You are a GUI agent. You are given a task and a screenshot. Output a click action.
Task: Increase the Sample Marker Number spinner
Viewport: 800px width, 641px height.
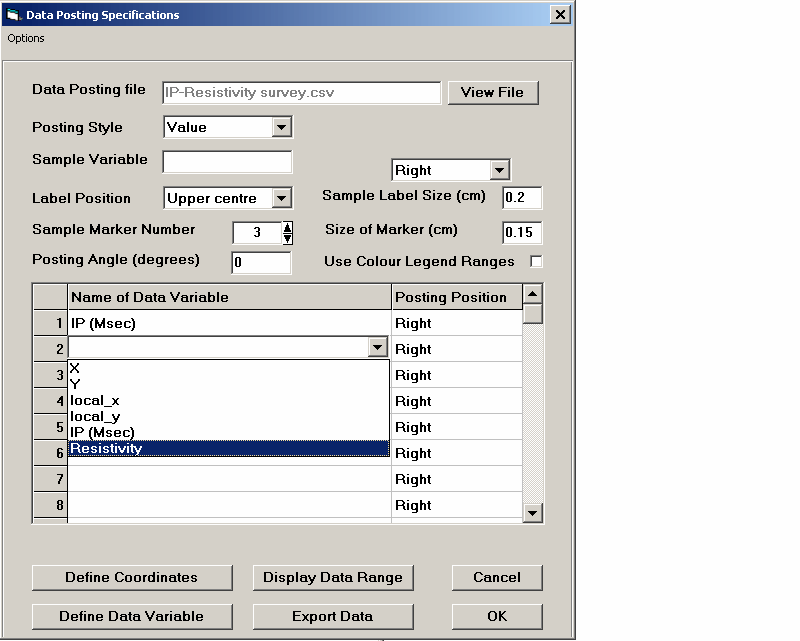point(288,227)
